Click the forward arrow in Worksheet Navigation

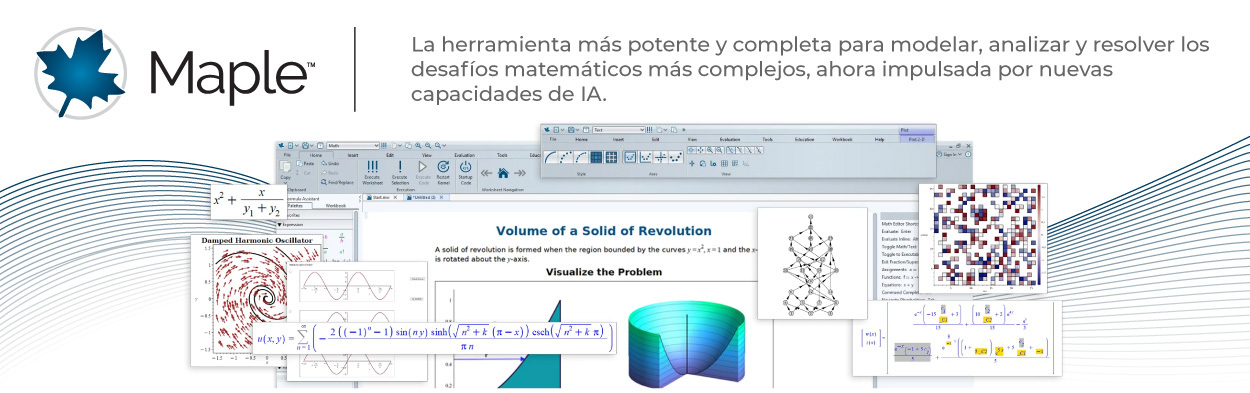pyautogui.click(x=520, y=173)
